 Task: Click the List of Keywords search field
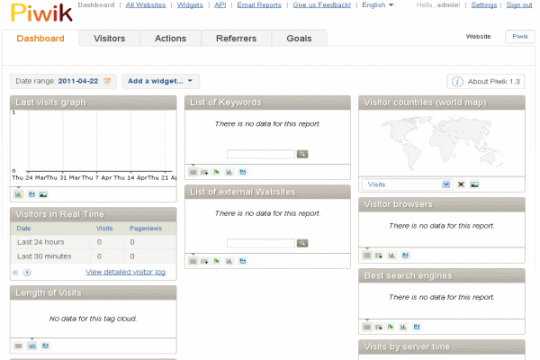click(x=261, y=154)
